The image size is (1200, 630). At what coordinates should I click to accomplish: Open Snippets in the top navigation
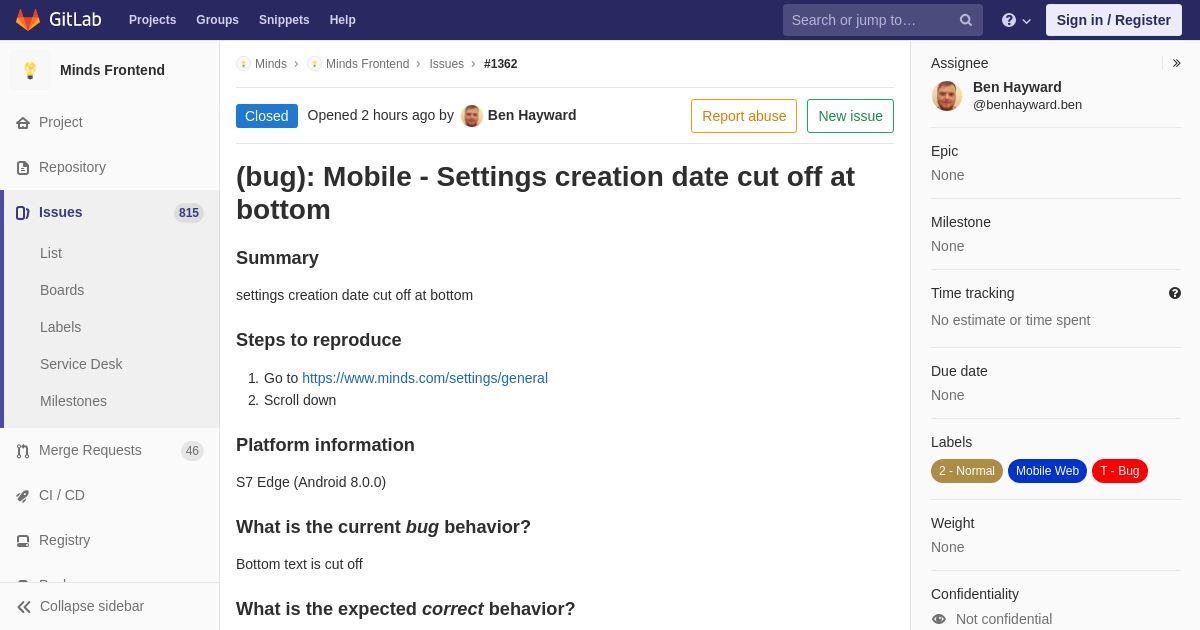click(x=284, y=20)
